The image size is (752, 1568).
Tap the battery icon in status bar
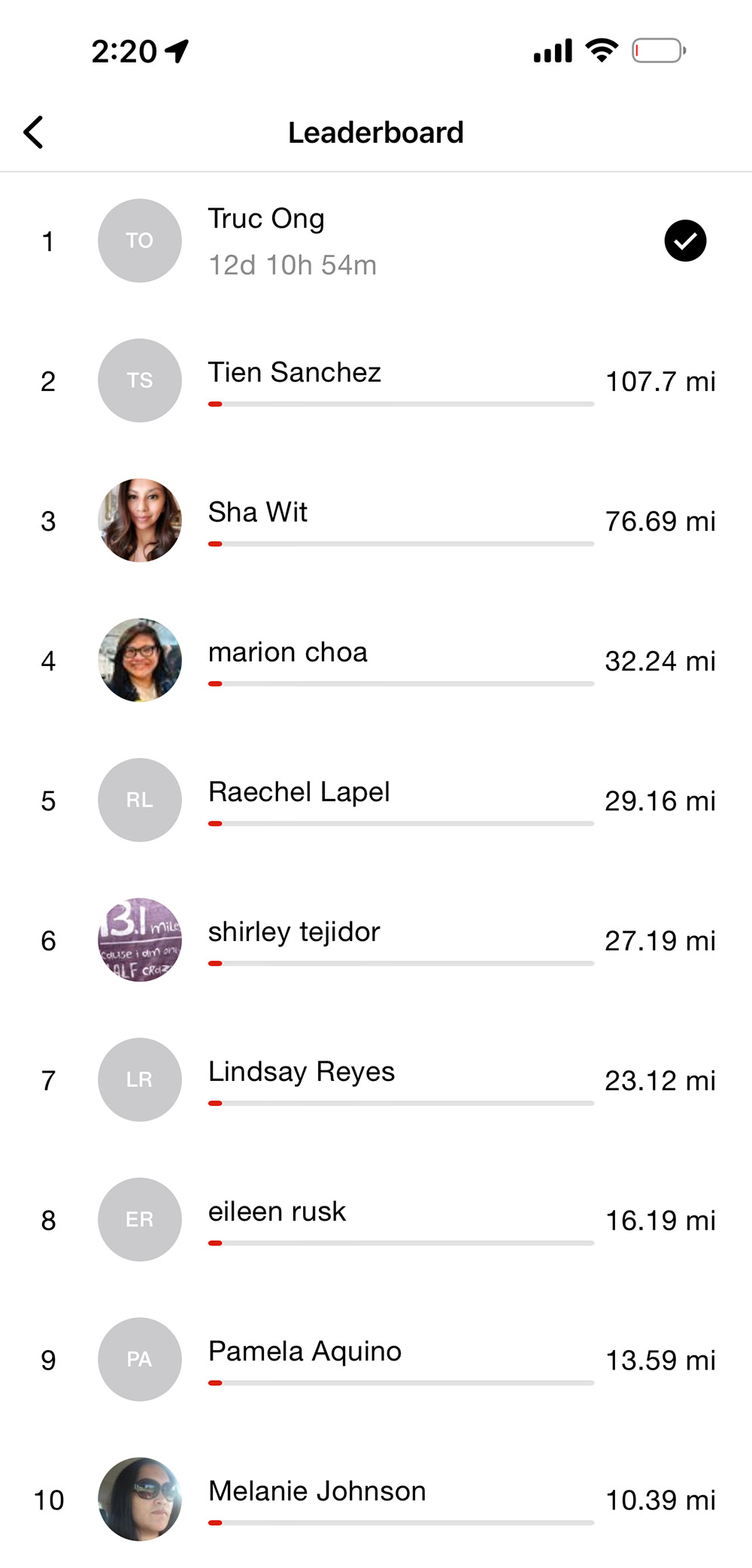[658, 51]
